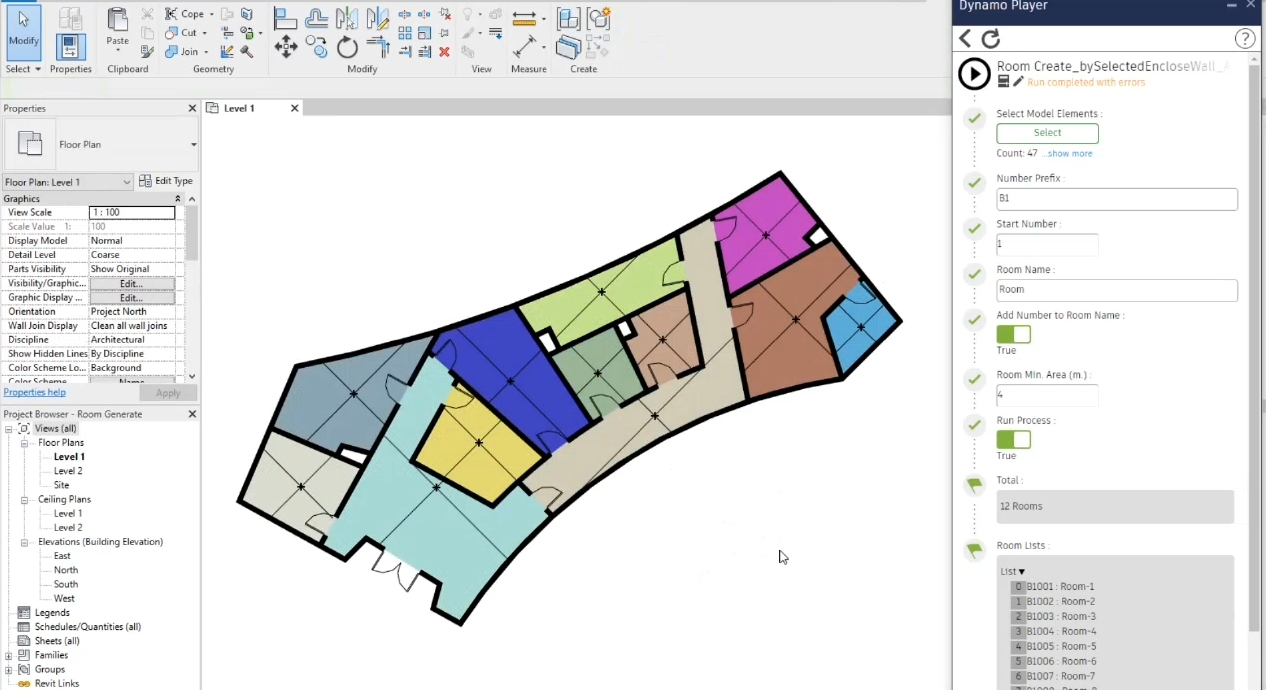This screenshot has width=1266, height=690.
Task: Click the Delete red X icon
Action: tap(444, 52)
